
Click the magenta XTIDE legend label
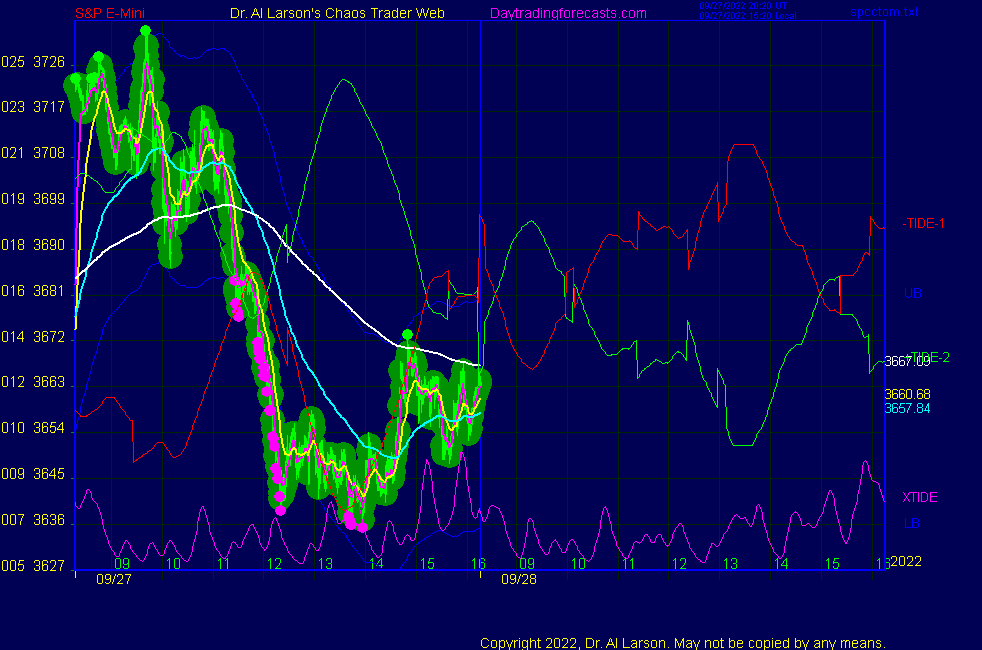[x=919, y=497]
